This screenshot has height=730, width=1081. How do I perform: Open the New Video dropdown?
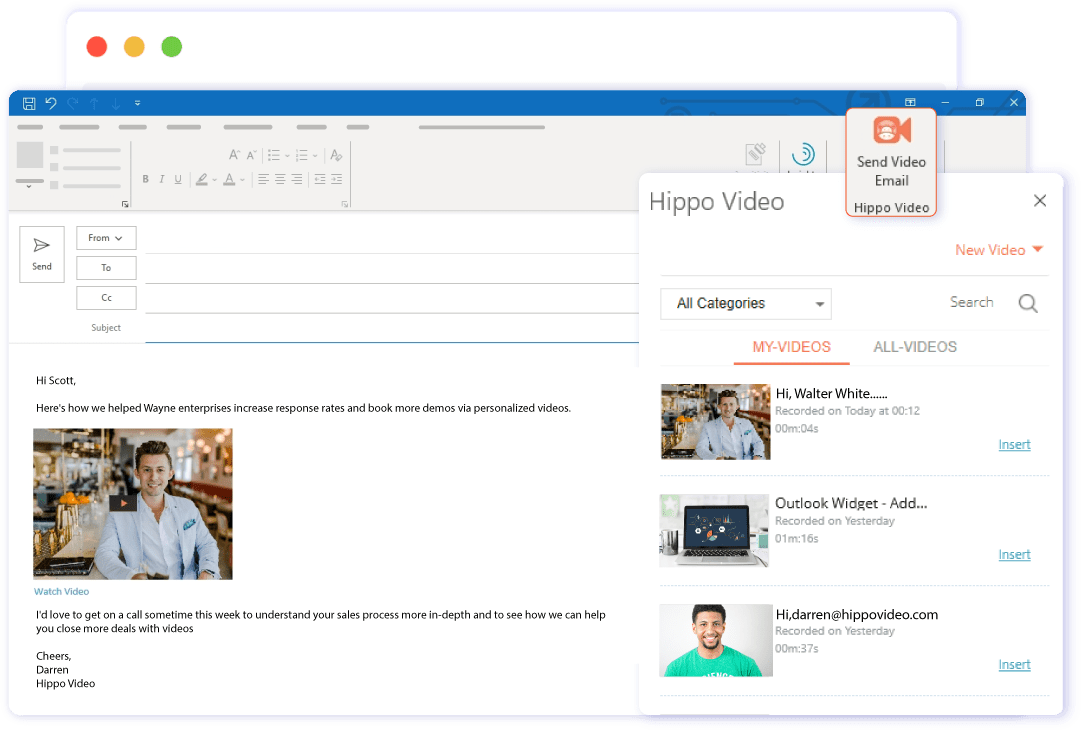pyautogui.click(x=998, y=250)
